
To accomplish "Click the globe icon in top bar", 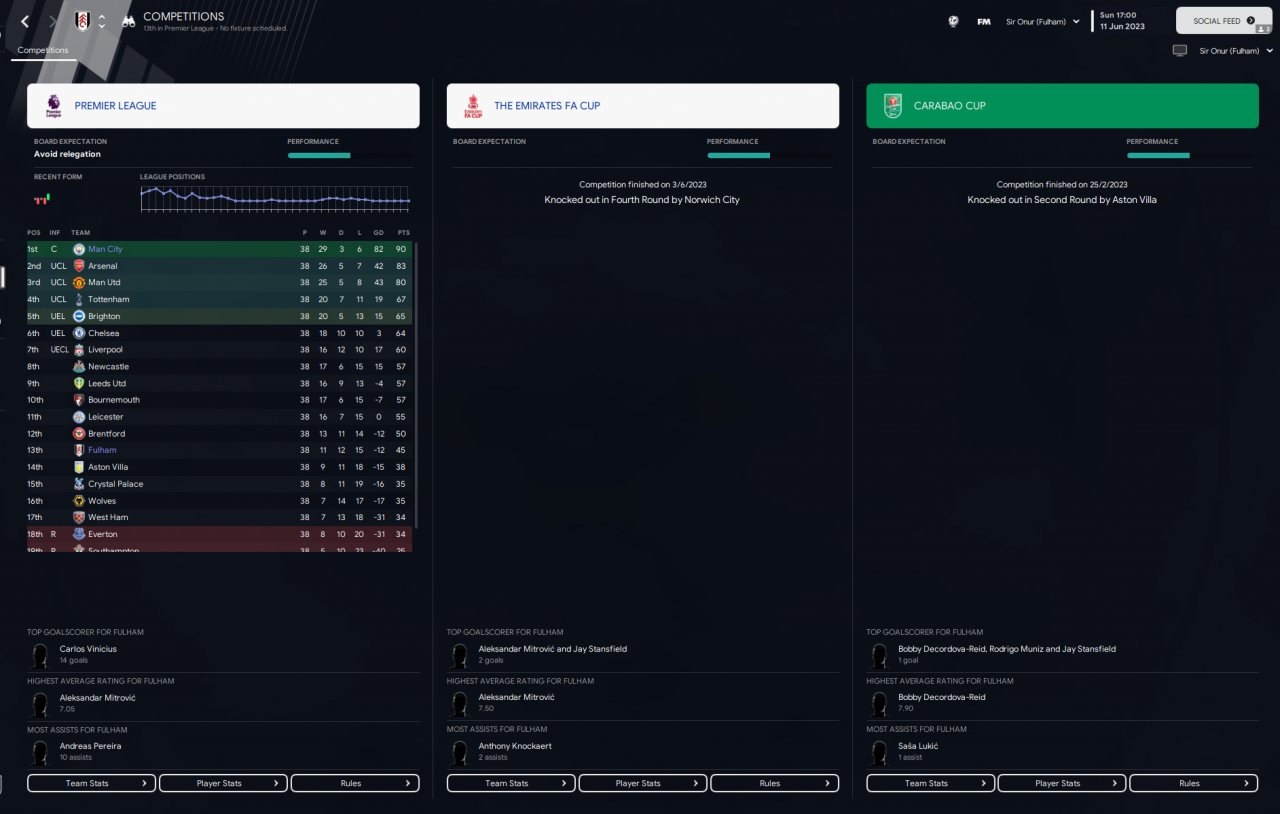I will (x=953, y=21).
